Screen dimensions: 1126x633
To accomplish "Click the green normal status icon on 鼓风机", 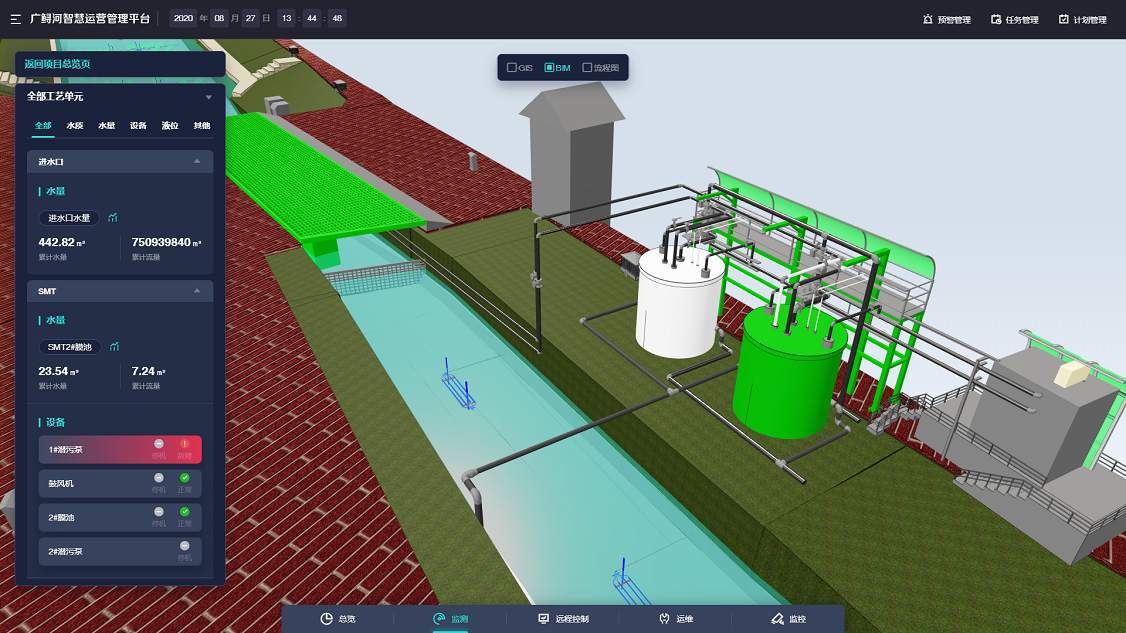I will (x=185, y=478).
